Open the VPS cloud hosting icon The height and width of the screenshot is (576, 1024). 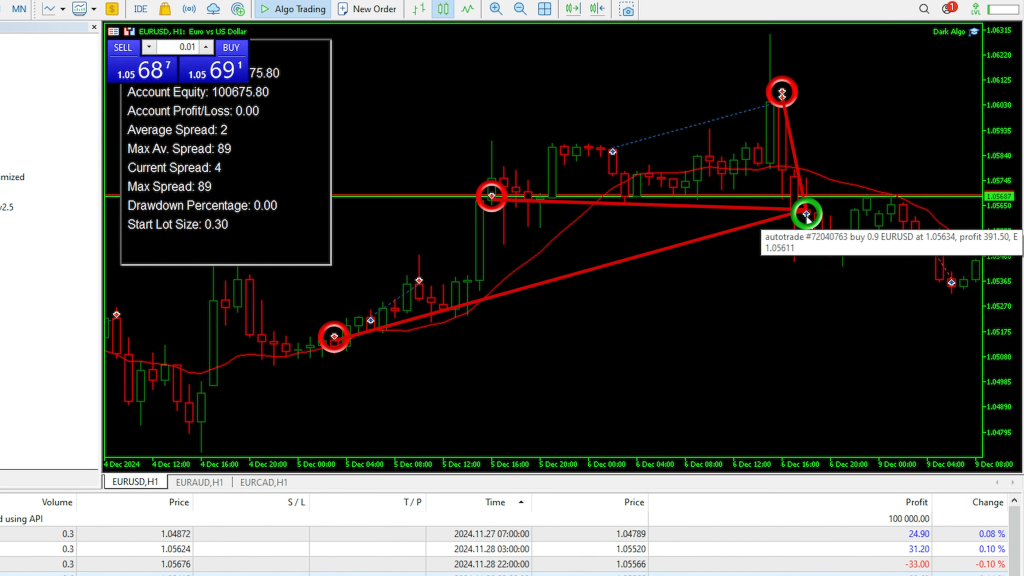213,10
